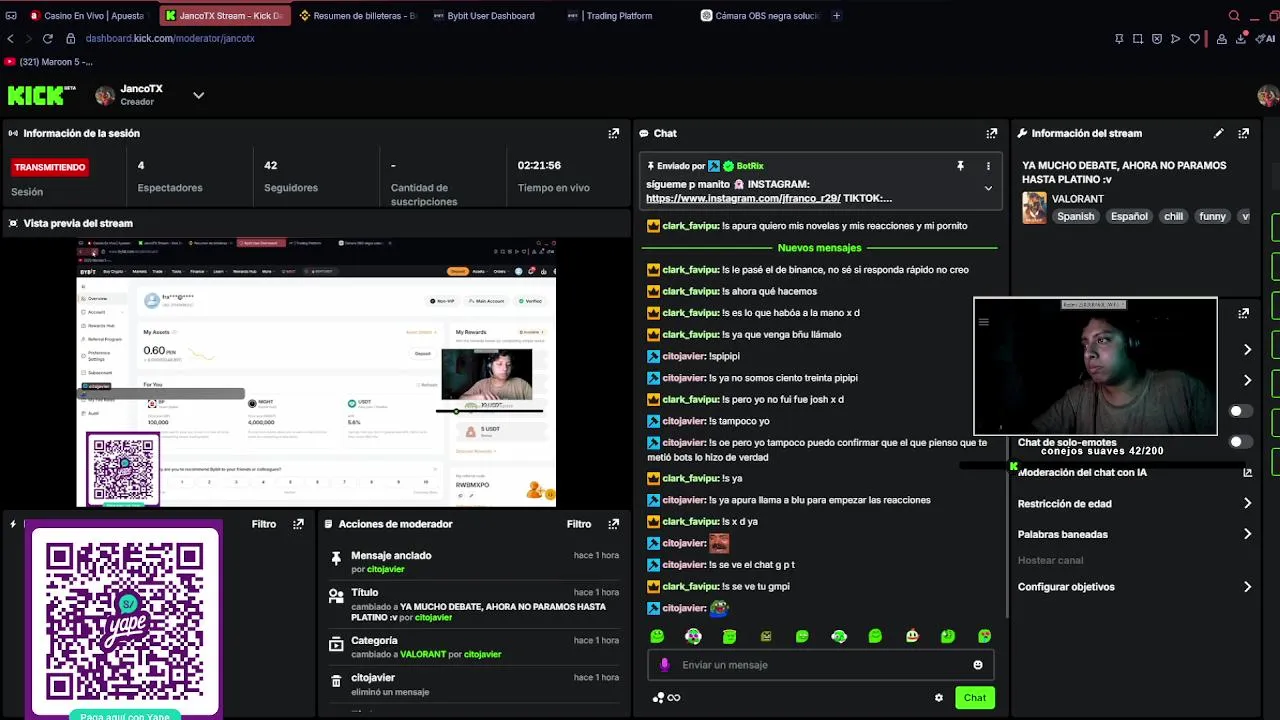Open the browser's pinboard pin icon
The width and height of the screenshot is (1280, 720).
(1119, 39)
